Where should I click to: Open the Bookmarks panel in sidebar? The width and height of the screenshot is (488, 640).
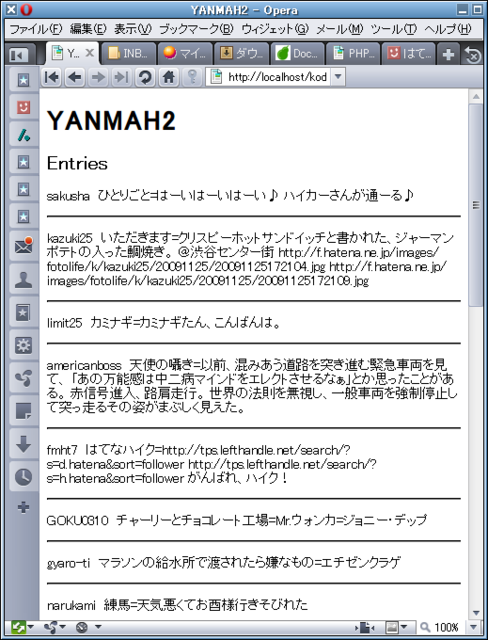[x=23, y=313]
